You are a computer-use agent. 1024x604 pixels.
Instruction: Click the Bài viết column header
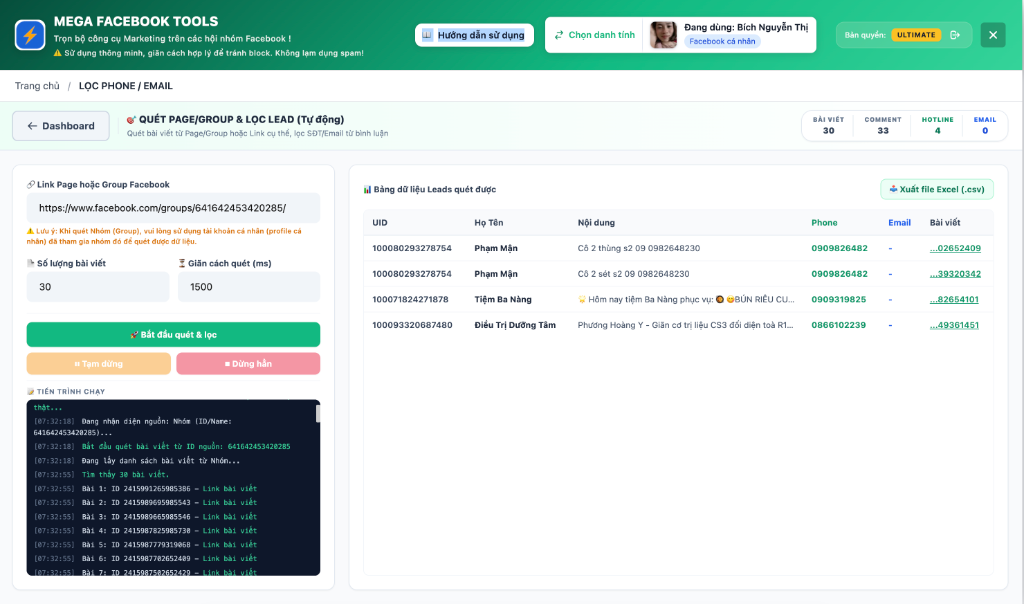click(945, 223)
